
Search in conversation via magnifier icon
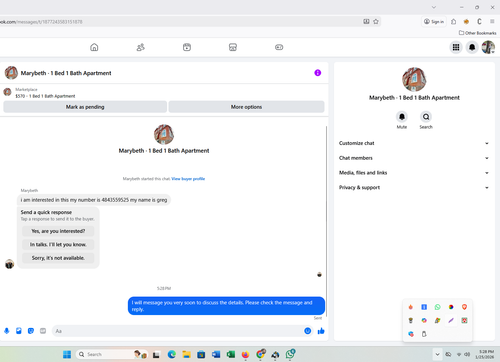(x=426, y=117)
